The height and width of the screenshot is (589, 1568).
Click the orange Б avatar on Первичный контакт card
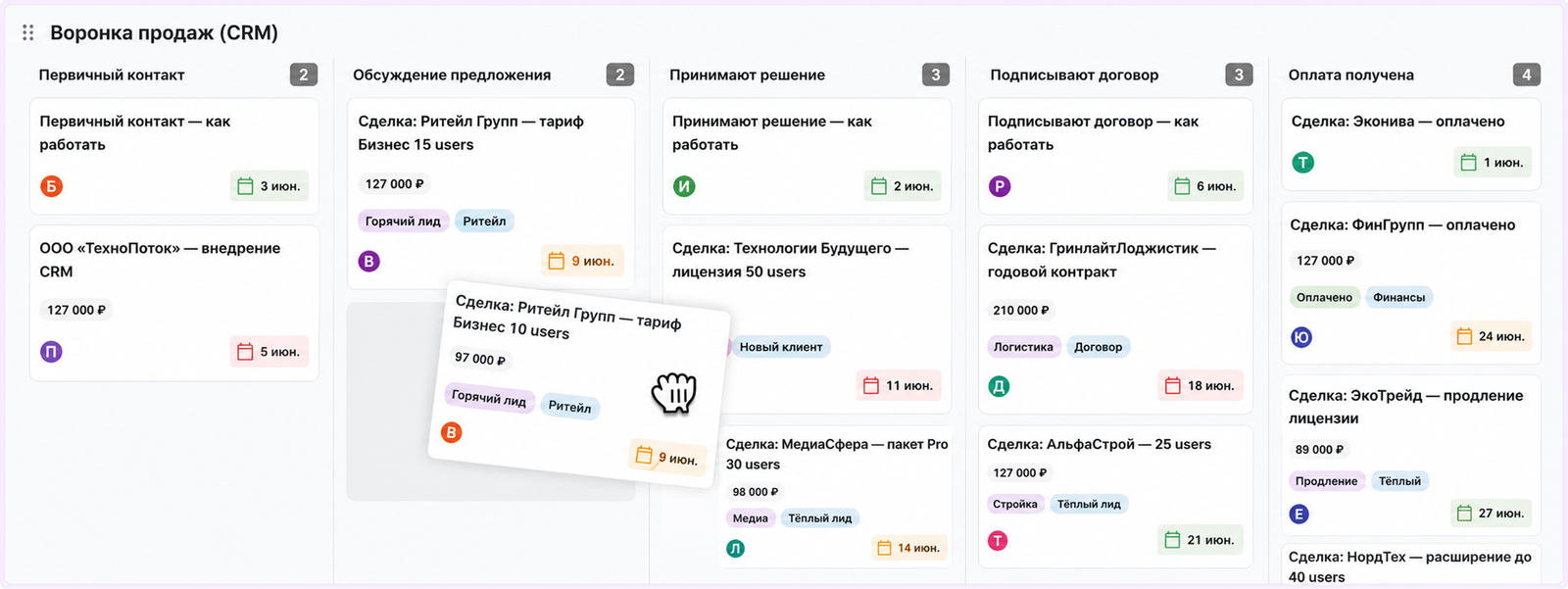(x=52, y=186)
